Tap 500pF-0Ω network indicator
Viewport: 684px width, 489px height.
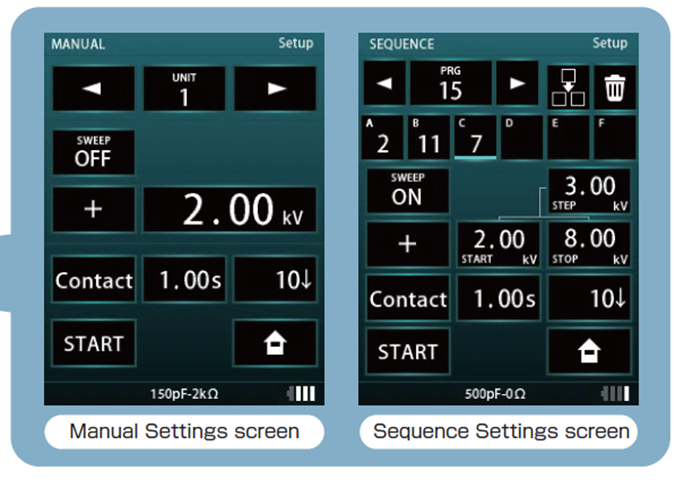tap(495, 394)
